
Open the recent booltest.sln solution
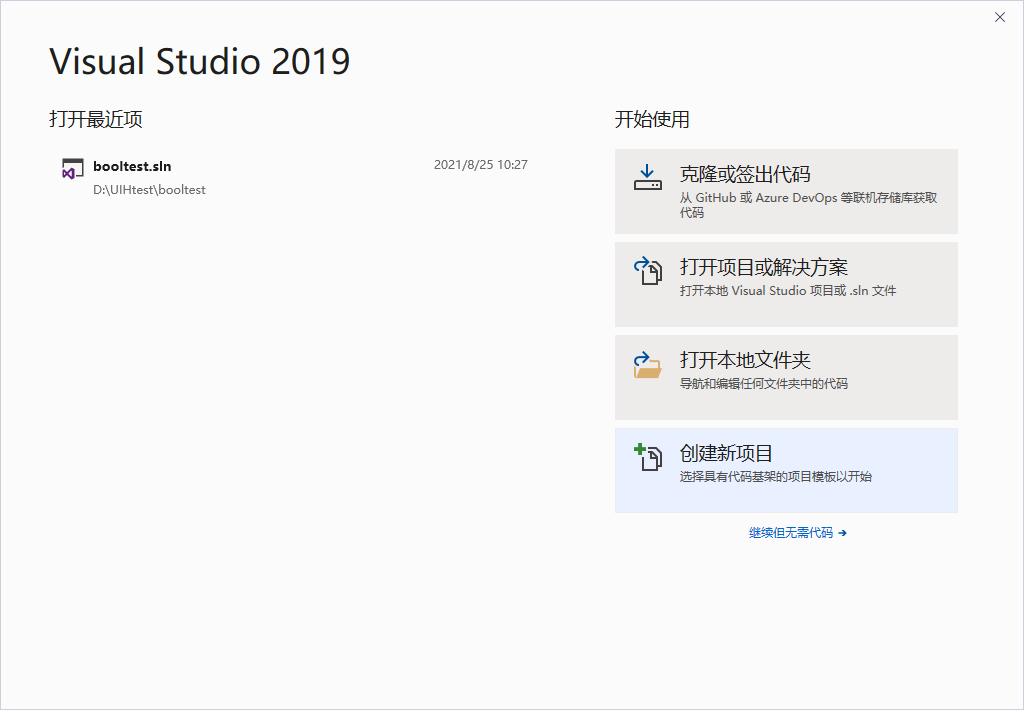coord(133,166)
